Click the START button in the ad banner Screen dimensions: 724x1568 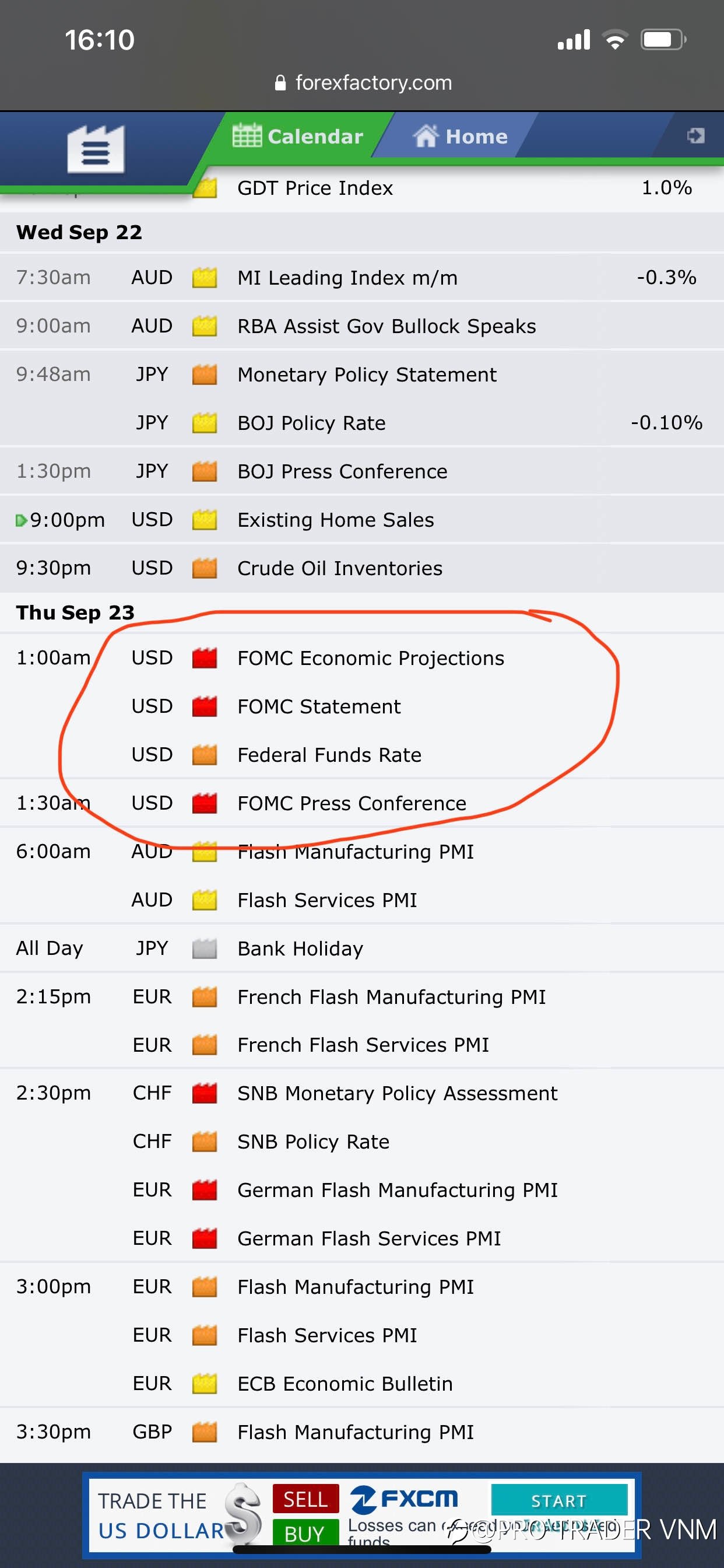click(x=558, y=1500)
